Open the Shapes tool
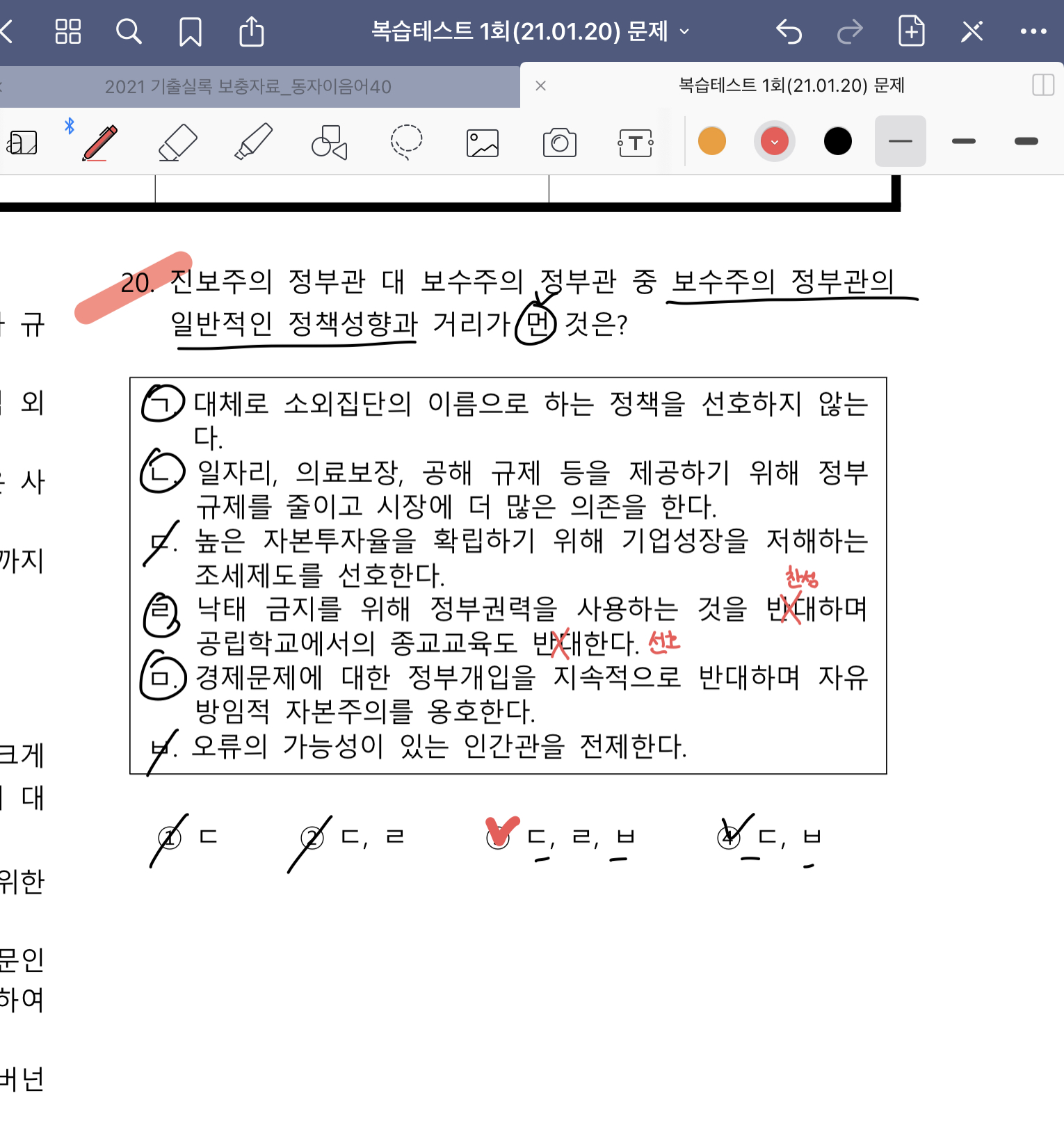This screenshot has height=1132, width=1064. point(329,143)
